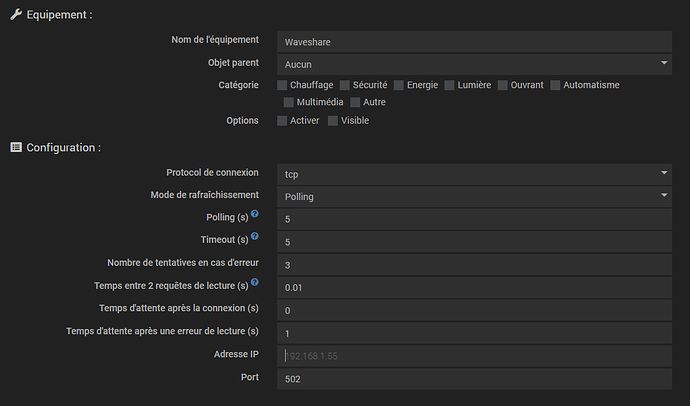Enable the Chauffage category checkbox
The width and height of the screenshot is (690, 406).
click(283, 85)
